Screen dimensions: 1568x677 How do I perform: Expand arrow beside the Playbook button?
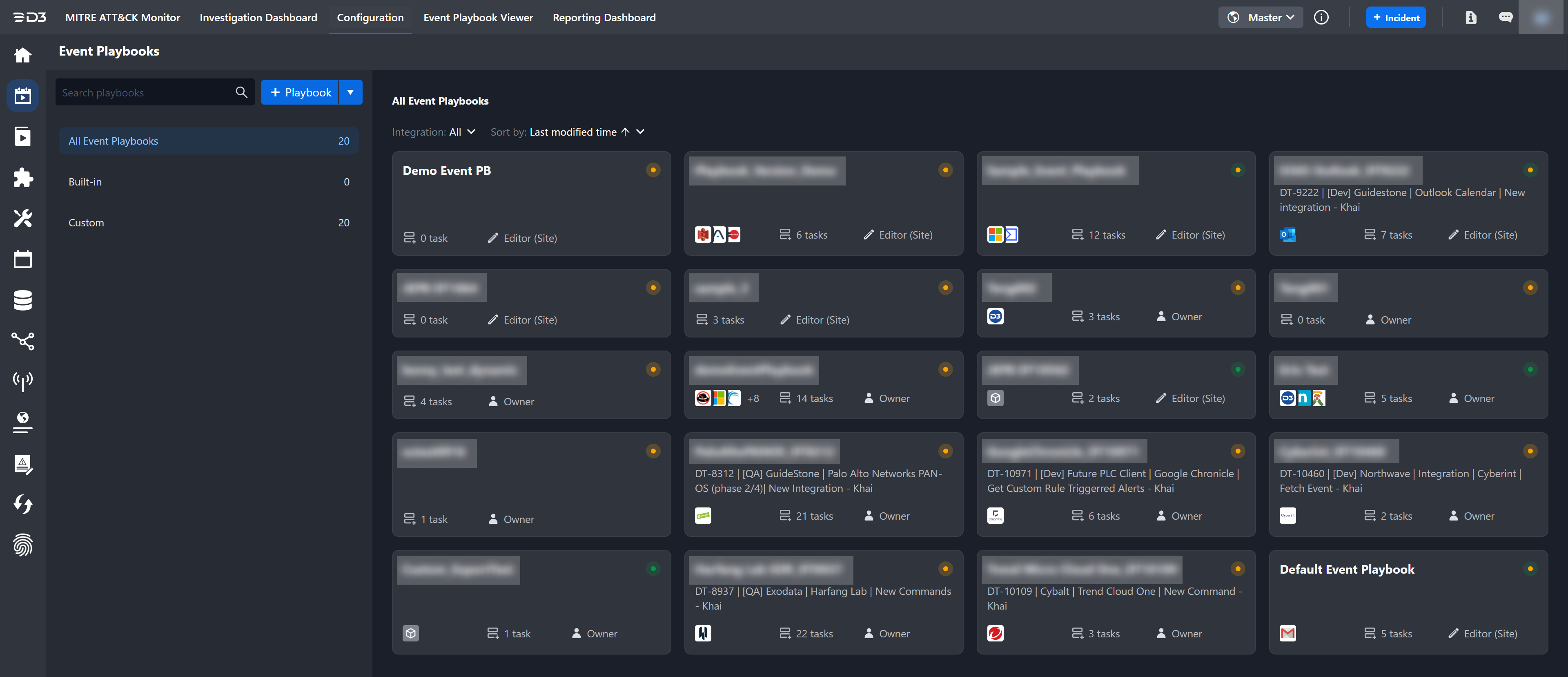pyautogui.click(x=351, y=92)
